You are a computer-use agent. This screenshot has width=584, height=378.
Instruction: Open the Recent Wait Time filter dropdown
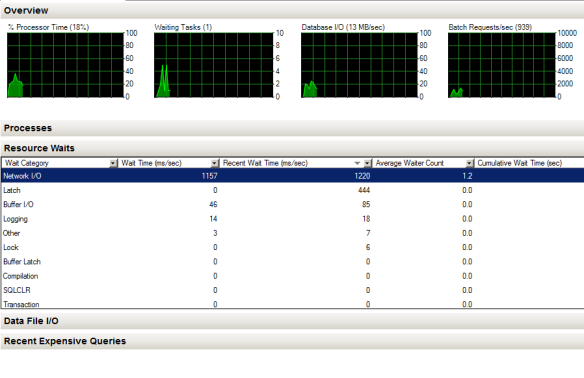coord(367,163)
